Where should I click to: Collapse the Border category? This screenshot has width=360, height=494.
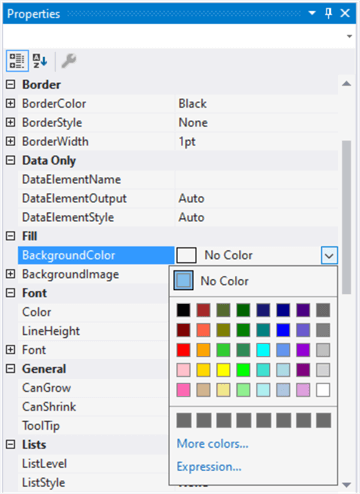tap(11, 84)
